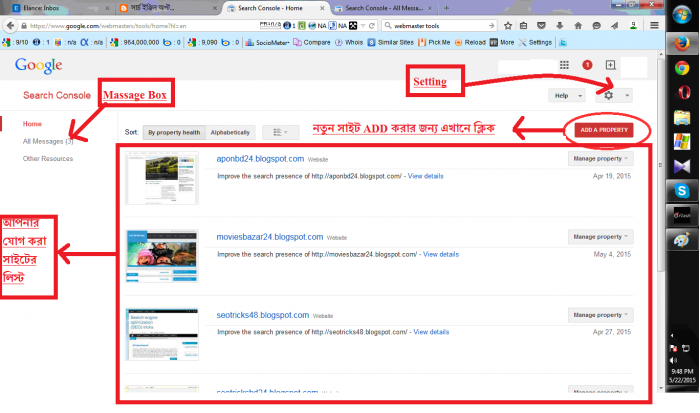Viewport: 700px width, 413px height.
Task: View the red notification badge
Action: 588,65
